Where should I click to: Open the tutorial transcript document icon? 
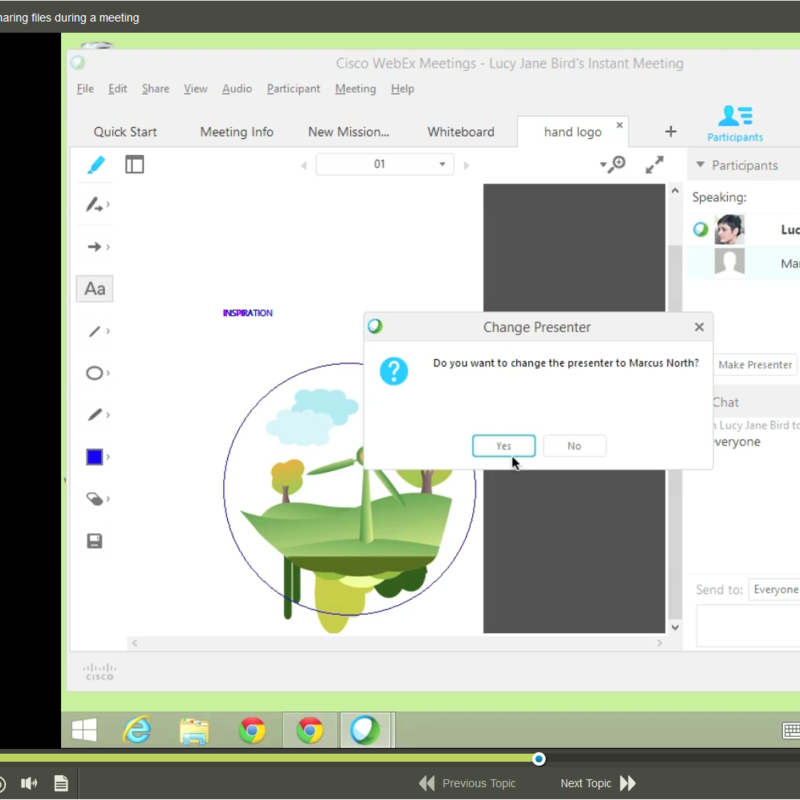coord(61,783)
